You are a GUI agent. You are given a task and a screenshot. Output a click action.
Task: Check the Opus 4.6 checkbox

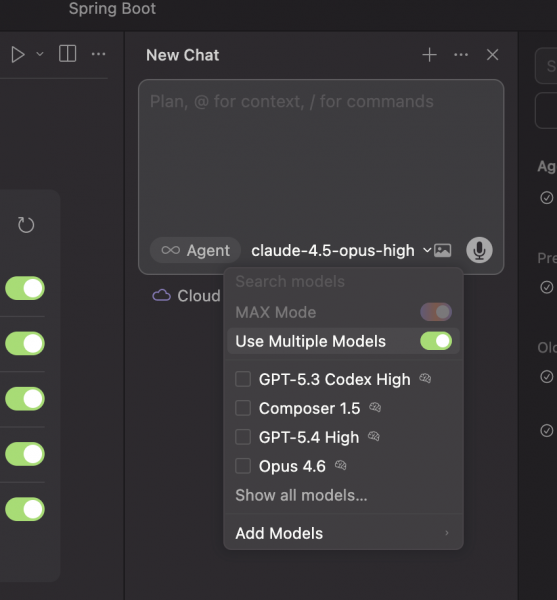pyautogui.click(x=243, y=466)
